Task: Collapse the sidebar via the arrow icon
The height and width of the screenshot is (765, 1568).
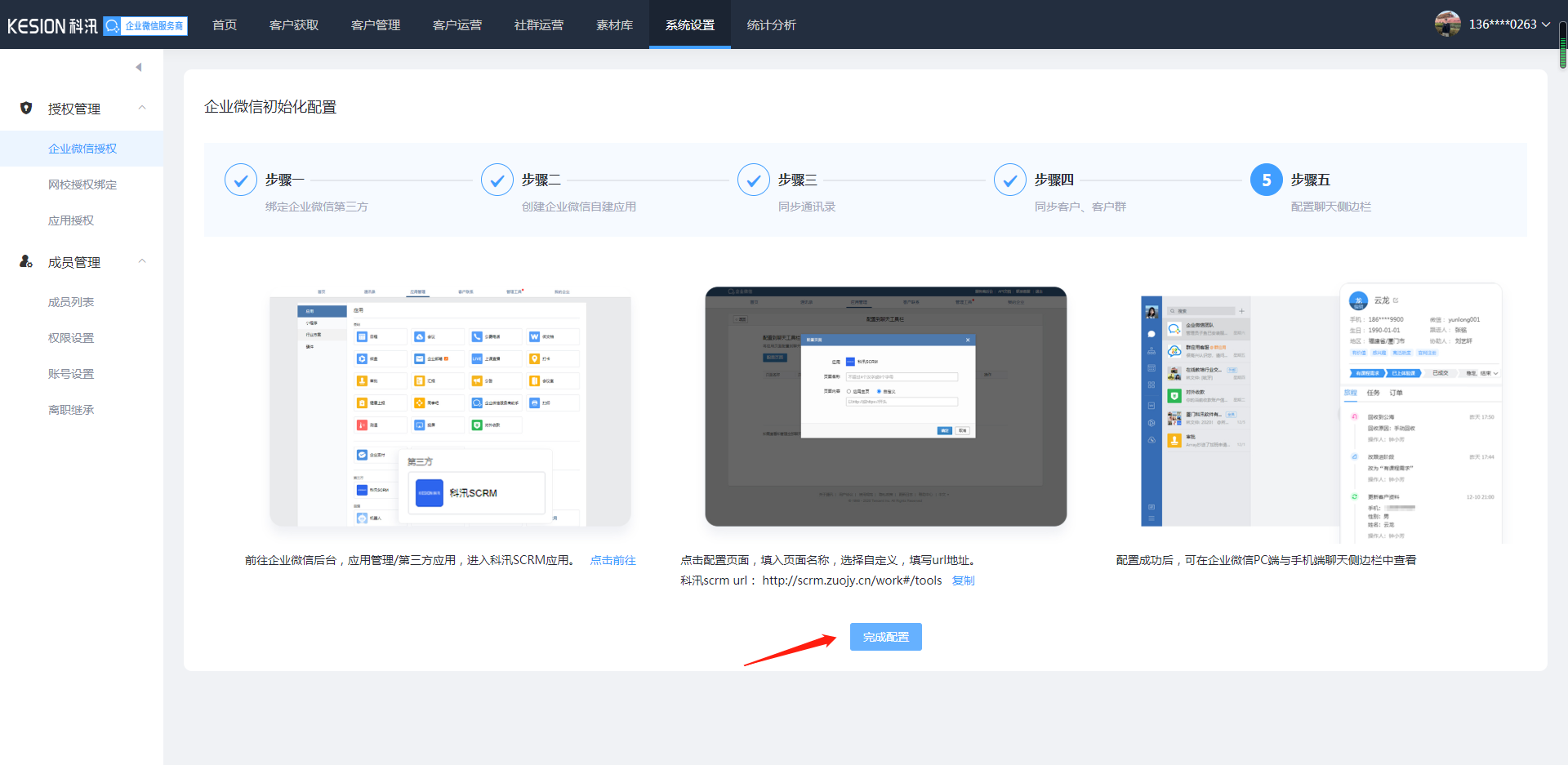Action: [x=139, y=67]
